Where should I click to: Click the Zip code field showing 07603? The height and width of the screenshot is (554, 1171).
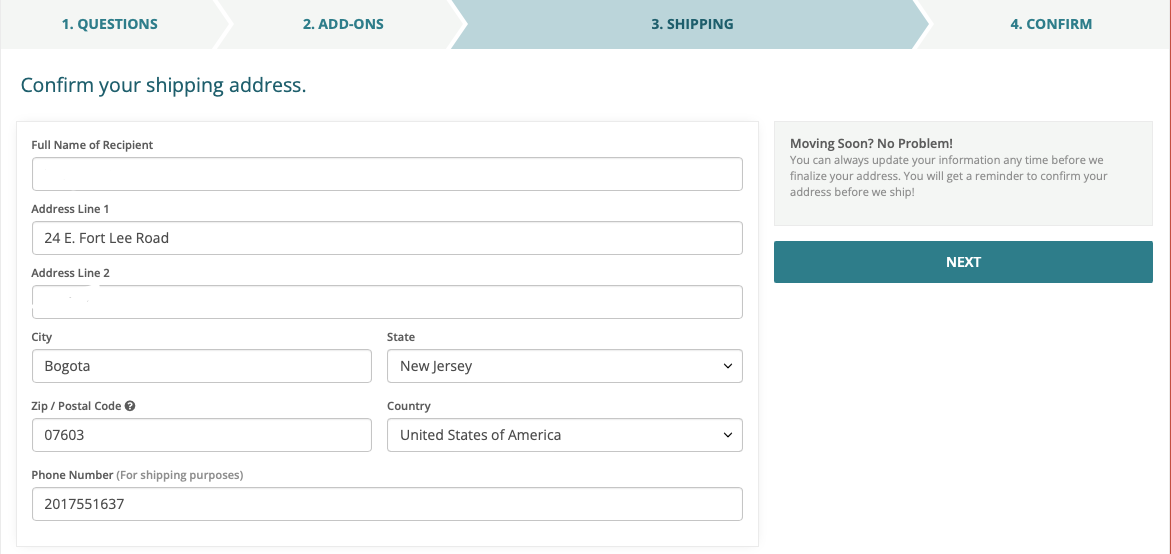[x=202, y=435]
